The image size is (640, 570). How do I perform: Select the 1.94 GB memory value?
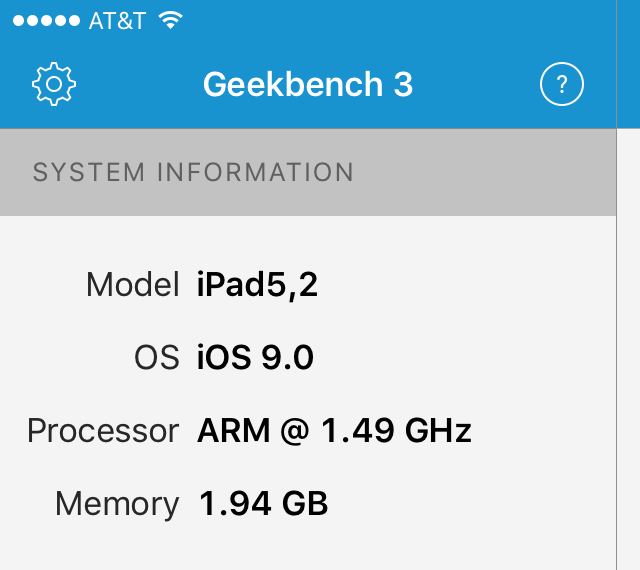coord(263,503)
